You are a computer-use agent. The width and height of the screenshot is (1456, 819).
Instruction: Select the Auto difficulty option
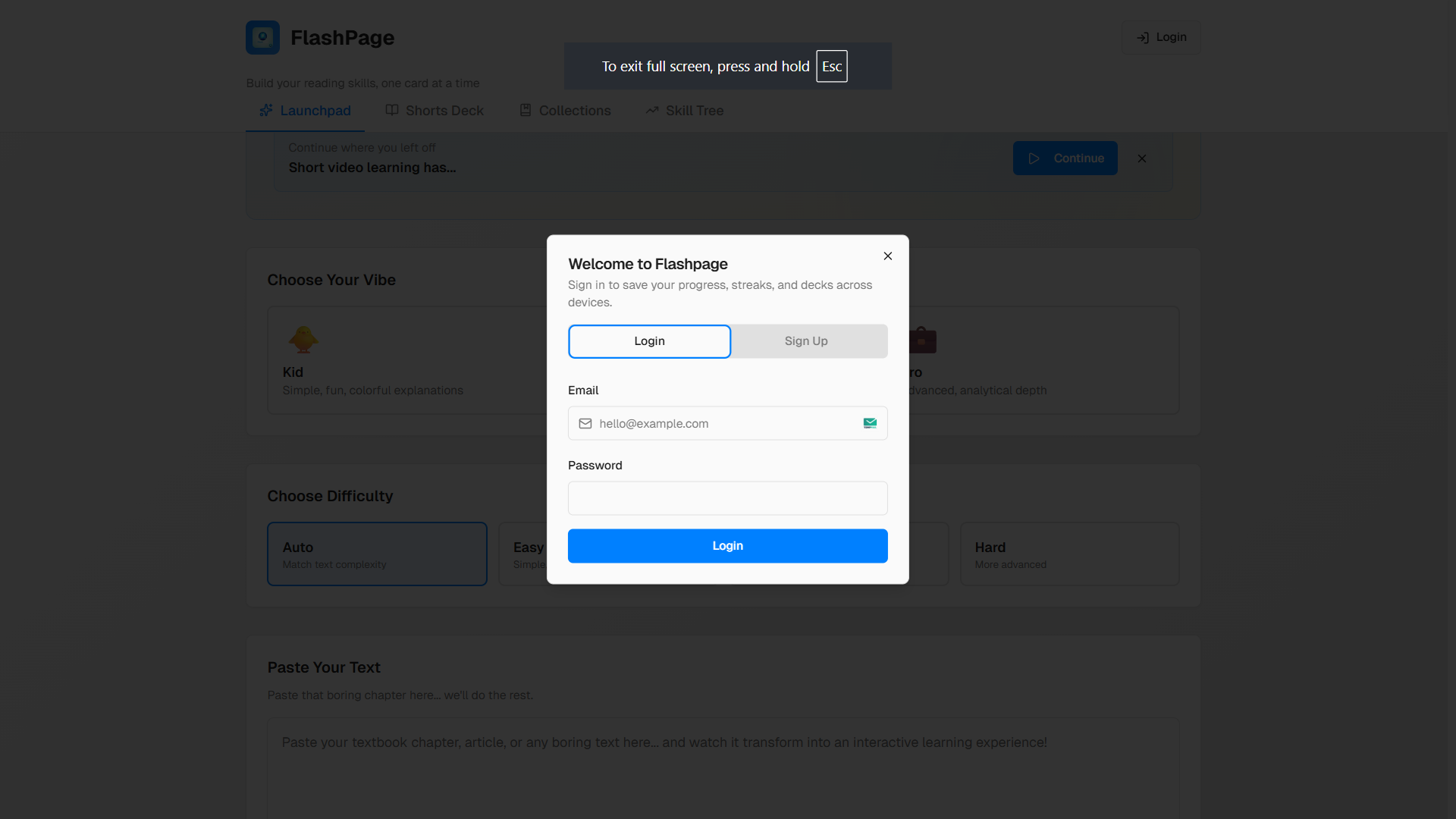pyautogui.click(x=377, y=554)
